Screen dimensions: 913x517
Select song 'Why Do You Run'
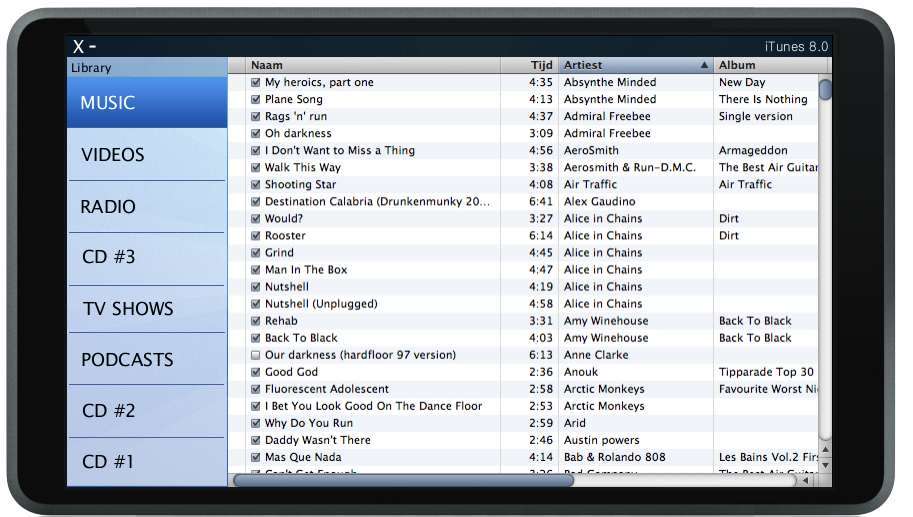(309, 423)
